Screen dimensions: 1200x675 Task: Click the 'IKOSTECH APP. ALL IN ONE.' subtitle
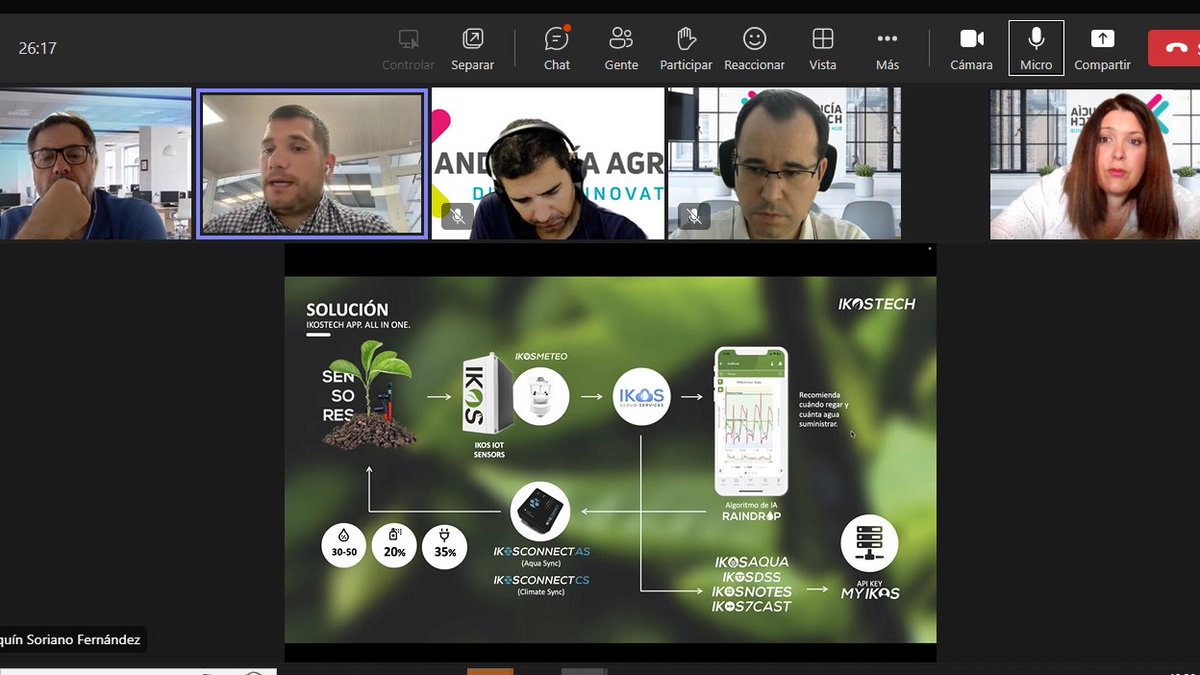pyautogui.click(x=358, y=325)
